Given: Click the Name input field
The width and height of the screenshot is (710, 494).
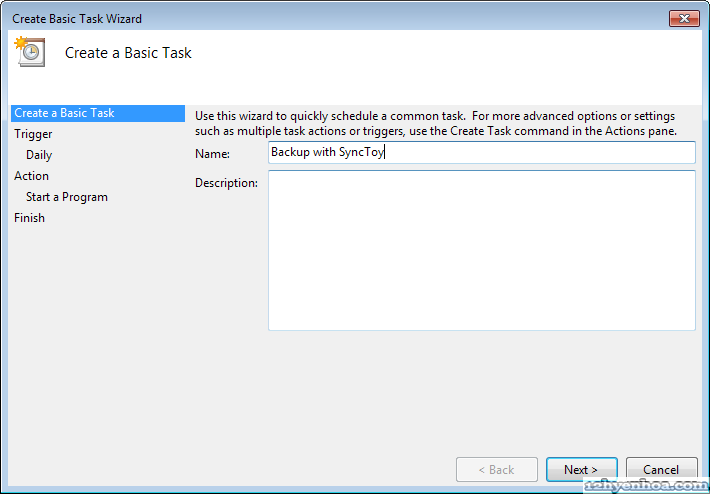Looking at the screenshot, I should (x=481, y=152).
